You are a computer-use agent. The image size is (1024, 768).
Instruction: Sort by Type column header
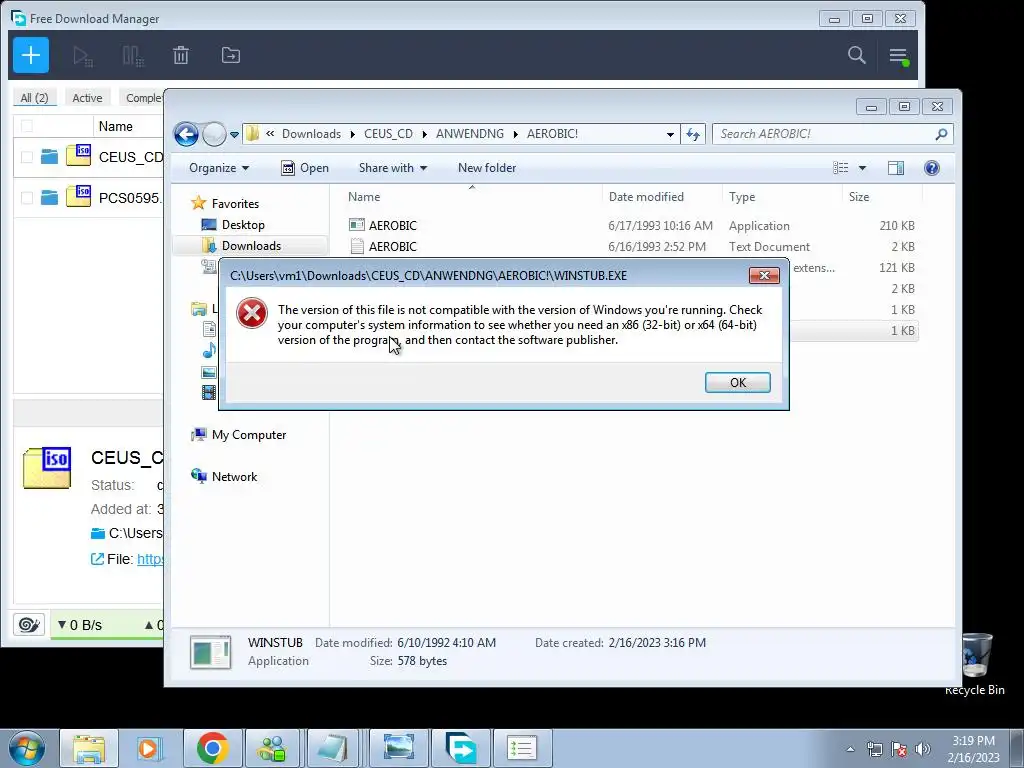[x=742, y=197]
